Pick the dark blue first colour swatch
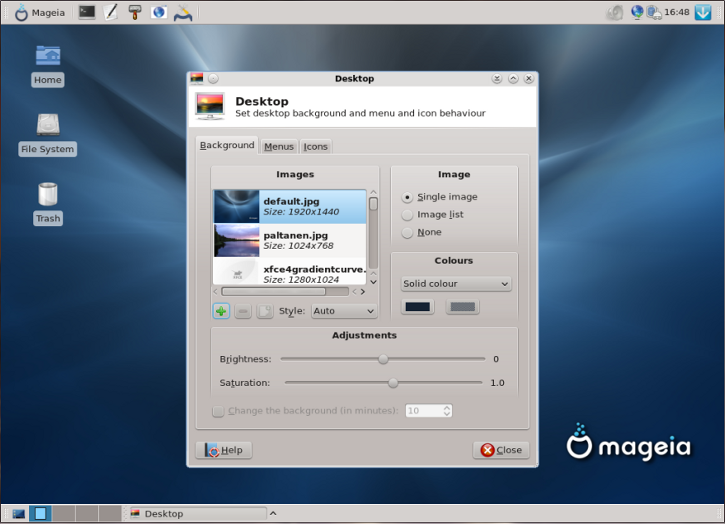725x524 pixels. [x=418, y=307]
